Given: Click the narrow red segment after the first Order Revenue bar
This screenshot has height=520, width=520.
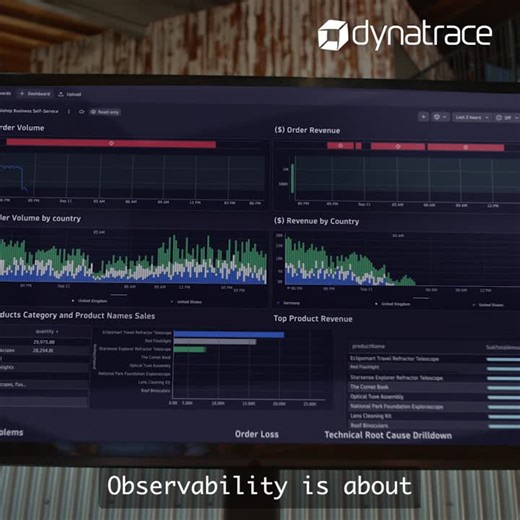Looking at the screenshot, I should (358, 146).
